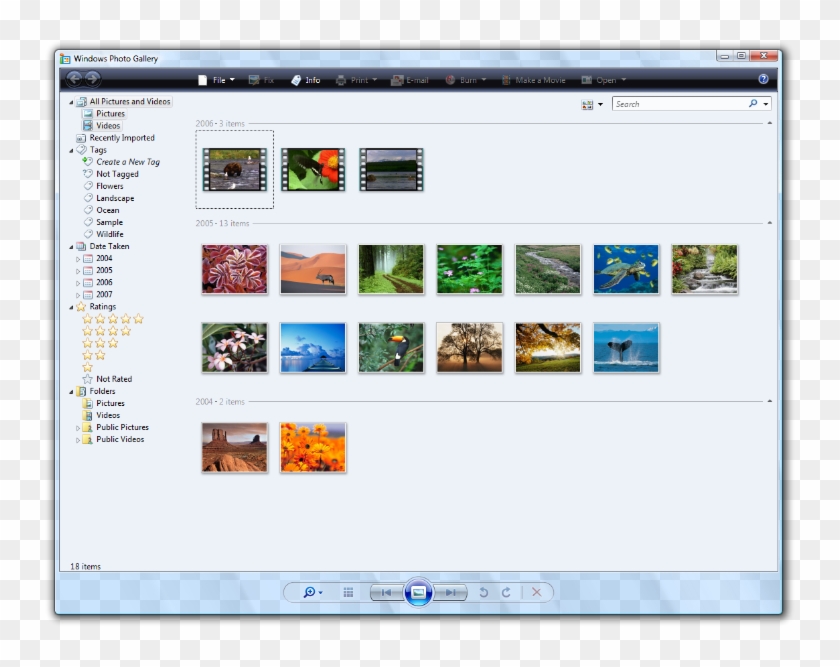The image size is (840, 667).
Task: Open the Info pane
Action: (305, 80)
